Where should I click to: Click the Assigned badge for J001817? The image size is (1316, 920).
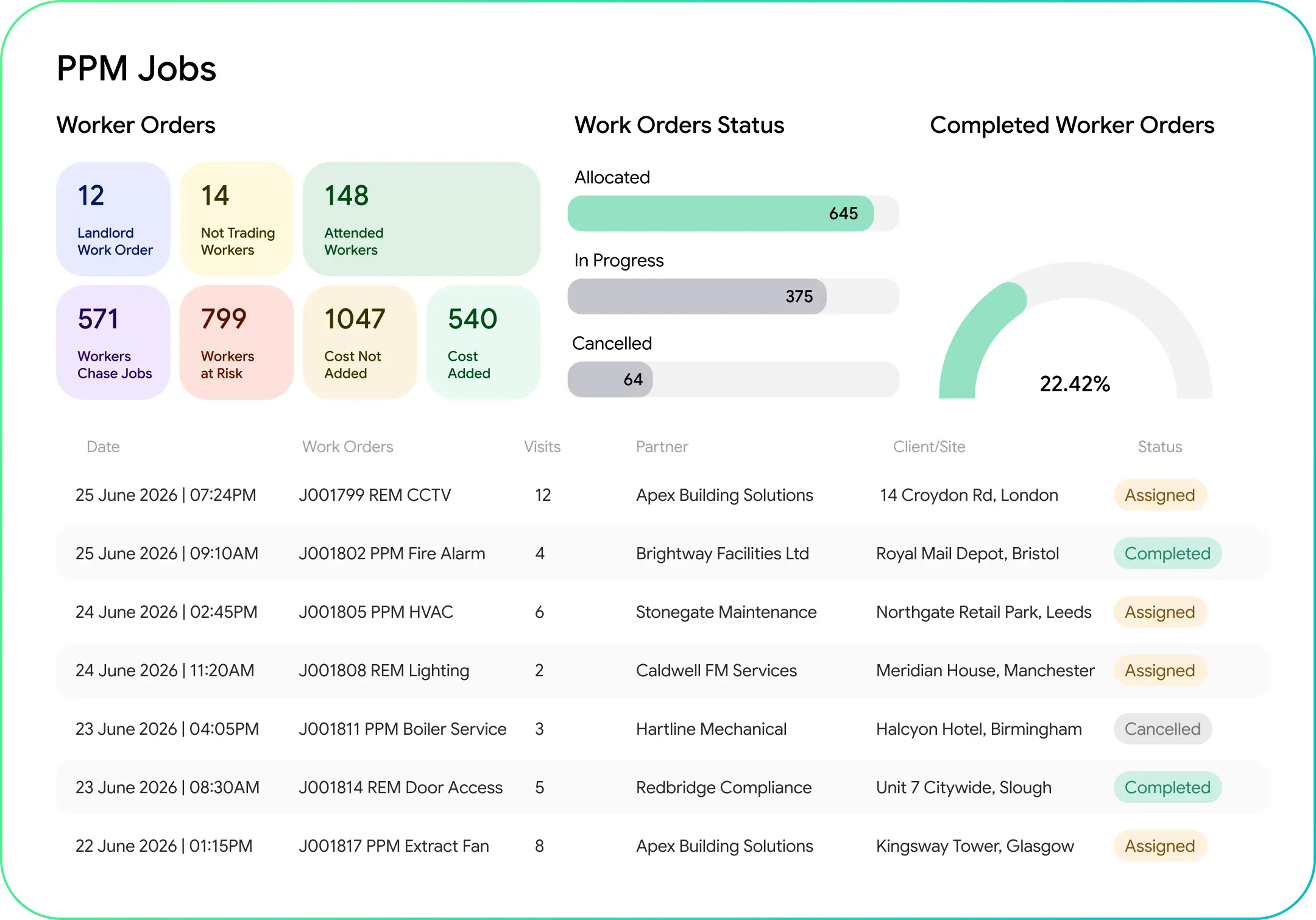(x=1160, y=846)
